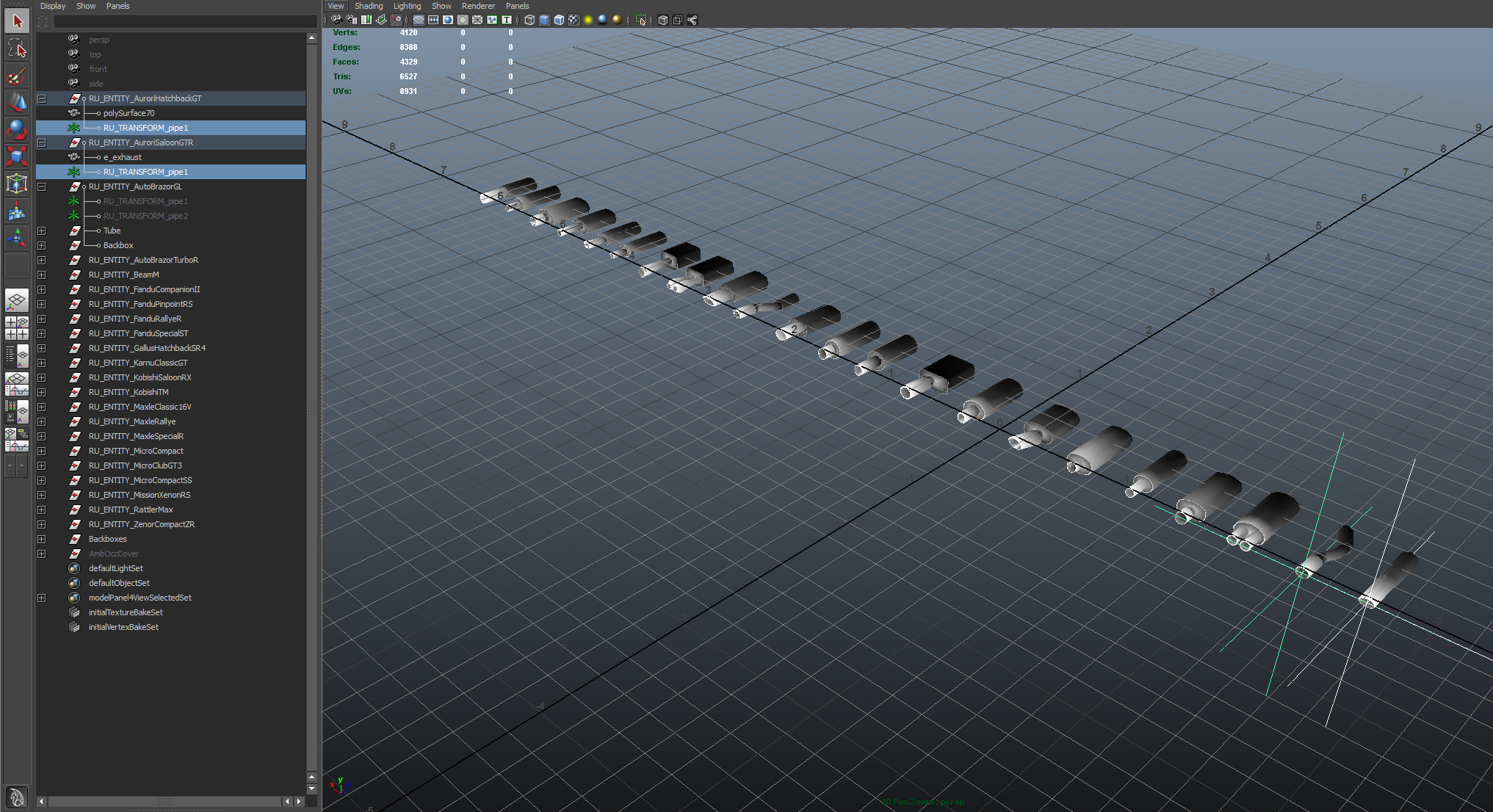The image size is (1493, 812).
Task: Open the Renderer menu
Action: tap(478, 6)
